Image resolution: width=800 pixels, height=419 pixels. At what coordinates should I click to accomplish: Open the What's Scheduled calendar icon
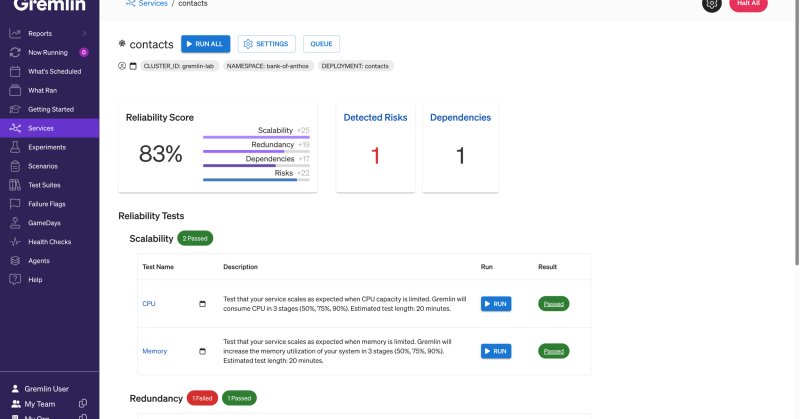click(x=15, y=71)
